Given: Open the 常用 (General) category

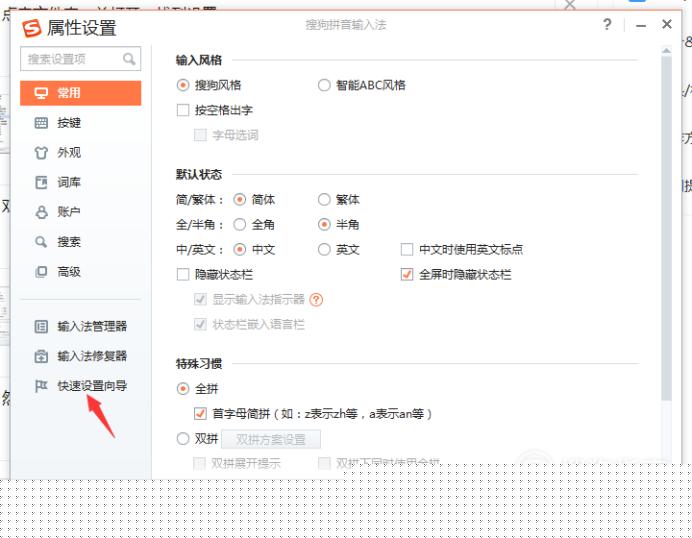Looking at the screenshot, I should point(80,93).
